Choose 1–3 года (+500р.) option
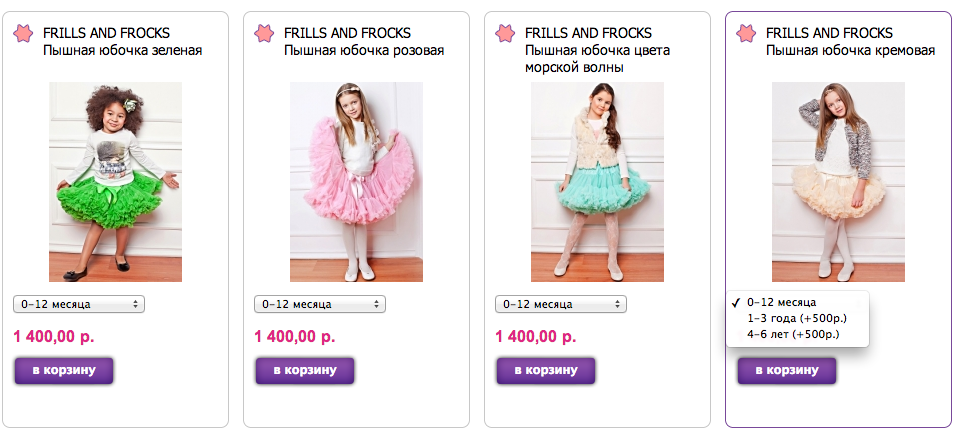The width and height of the screenshot is (957, 435). tap(797, 318)
